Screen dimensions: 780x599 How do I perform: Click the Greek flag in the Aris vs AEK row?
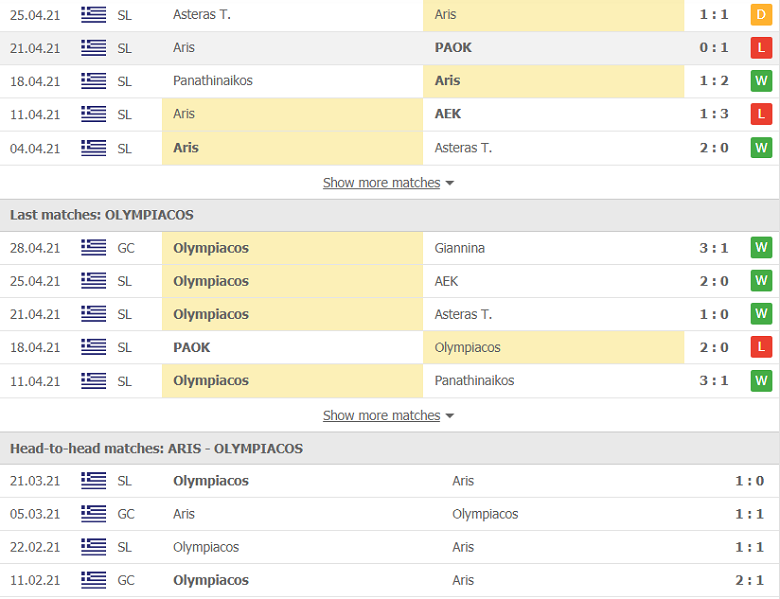pos(94,114)
